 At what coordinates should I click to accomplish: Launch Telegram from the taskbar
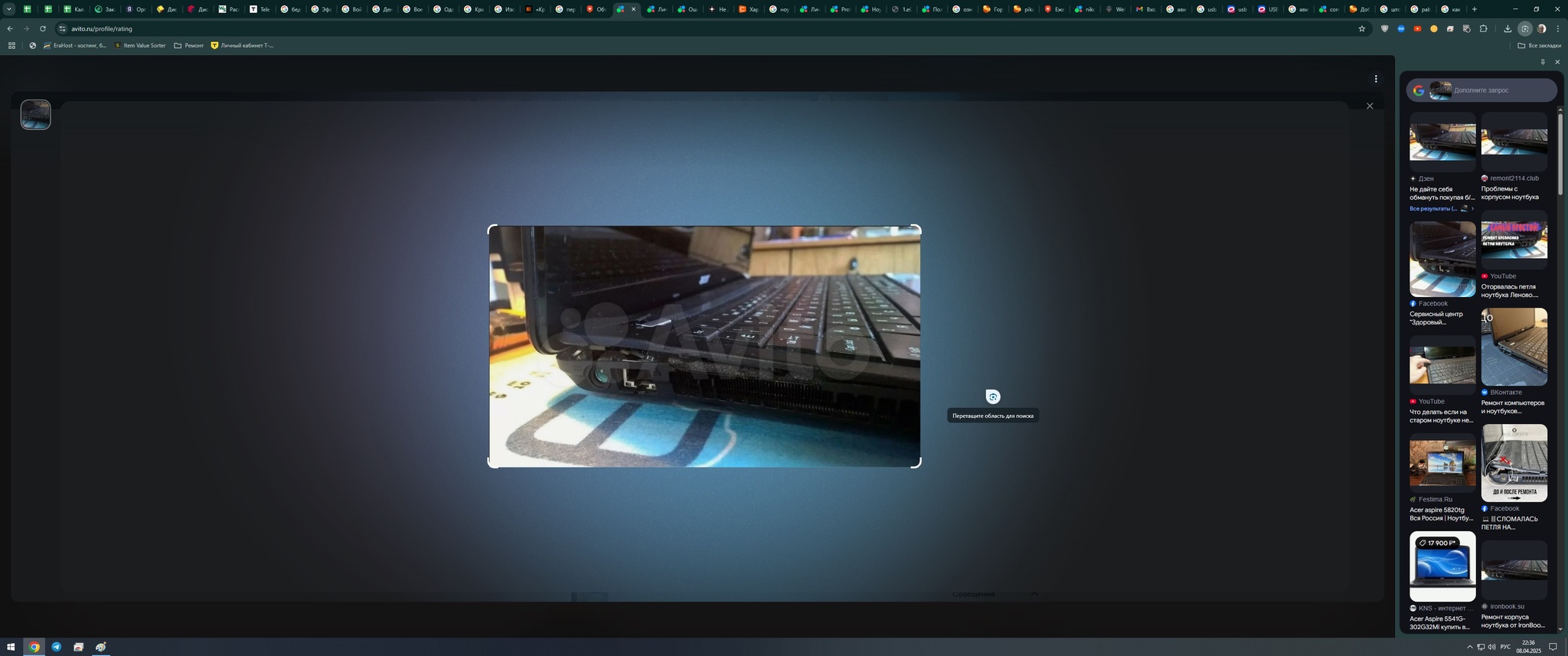tap(56, 647)
